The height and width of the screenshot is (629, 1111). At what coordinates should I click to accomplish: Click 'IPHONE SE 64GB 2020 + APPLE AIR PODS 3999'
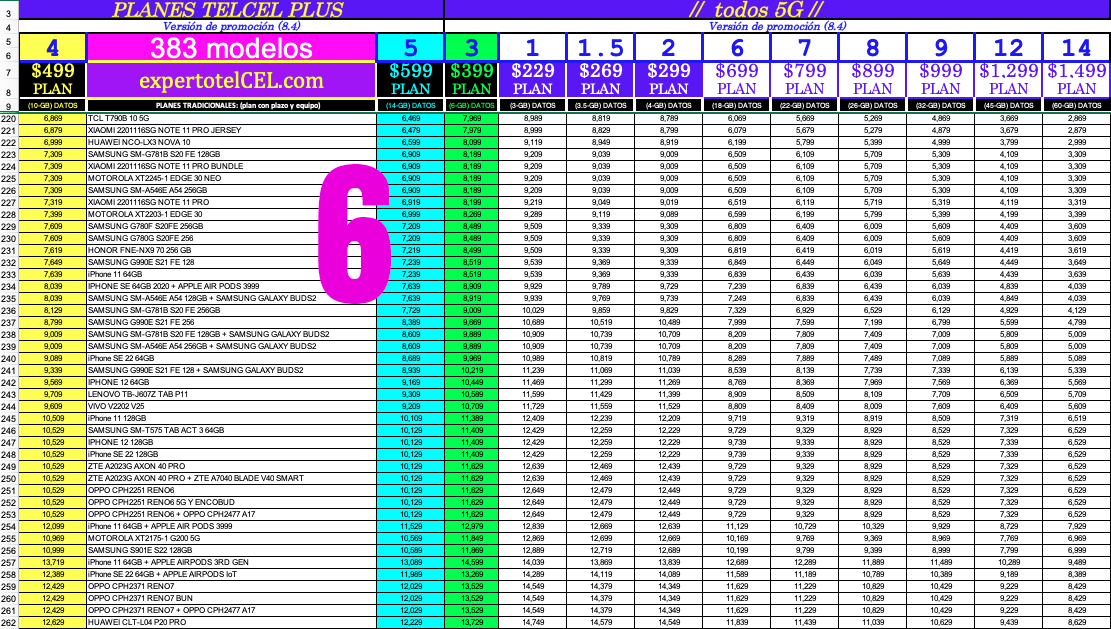pos(231,286)
